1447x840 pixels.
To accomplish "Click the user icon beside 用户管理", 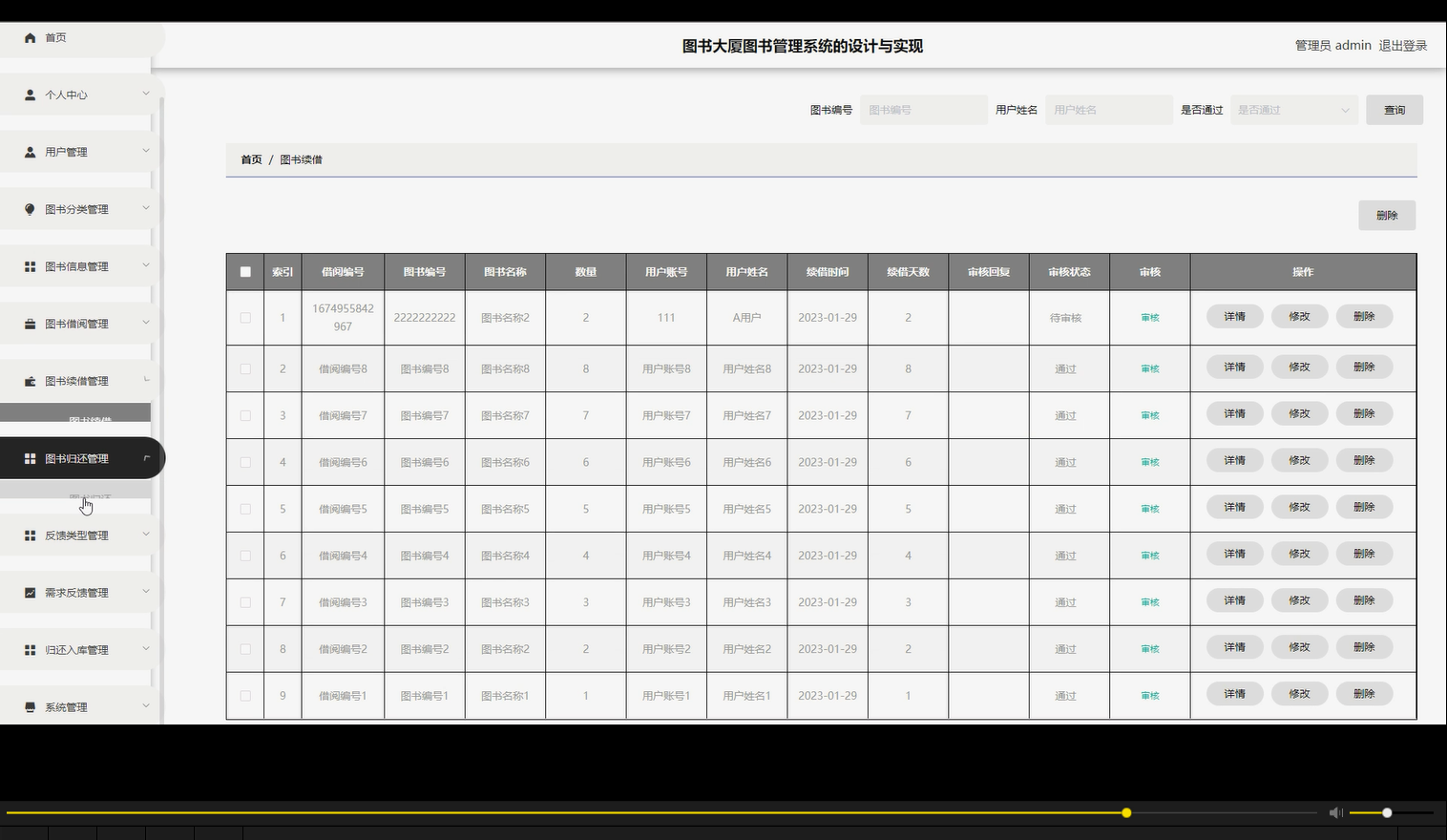I will [x=28, y=151].
